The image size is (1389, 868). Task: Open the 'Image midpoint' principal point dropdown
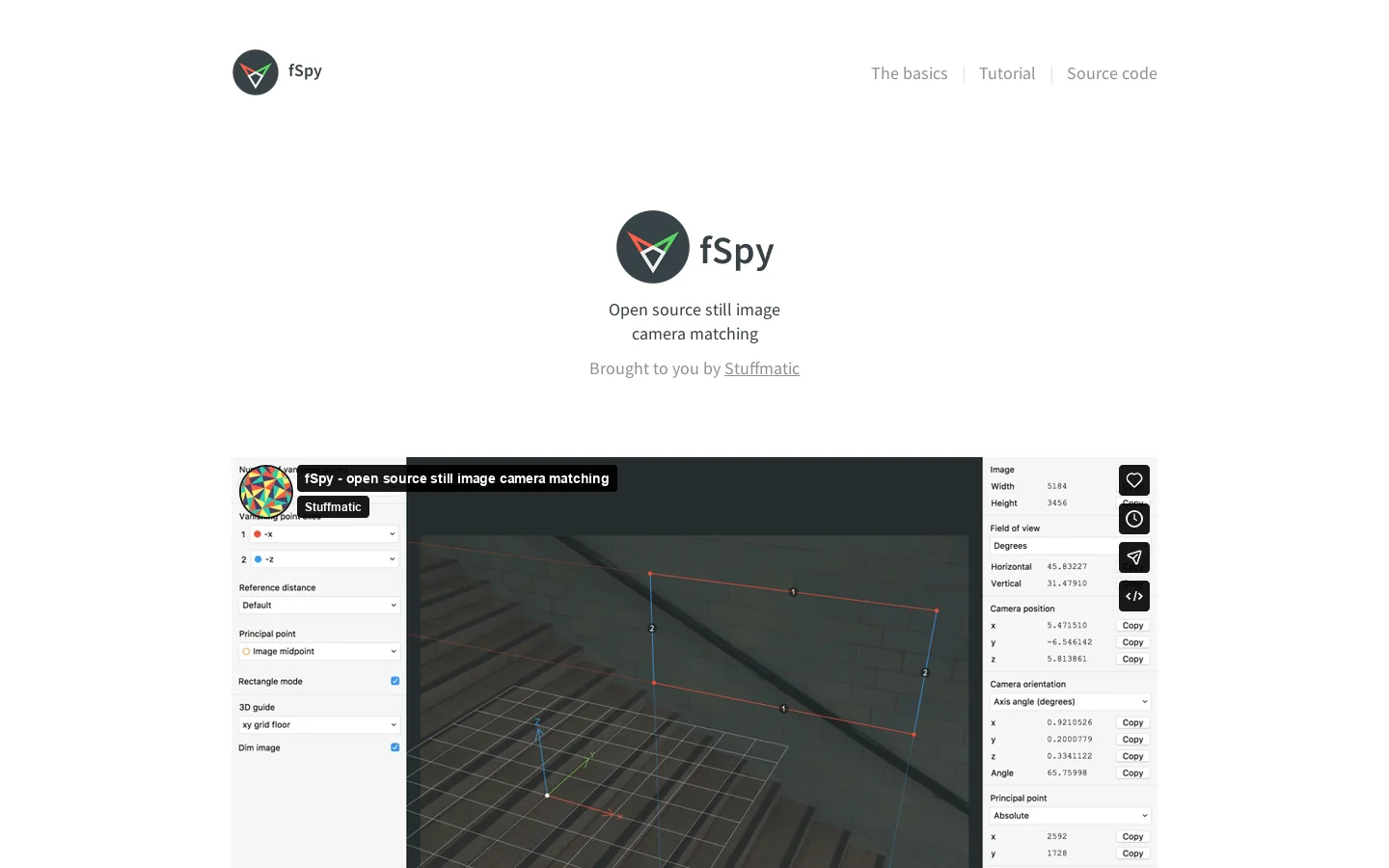(319, 652)
